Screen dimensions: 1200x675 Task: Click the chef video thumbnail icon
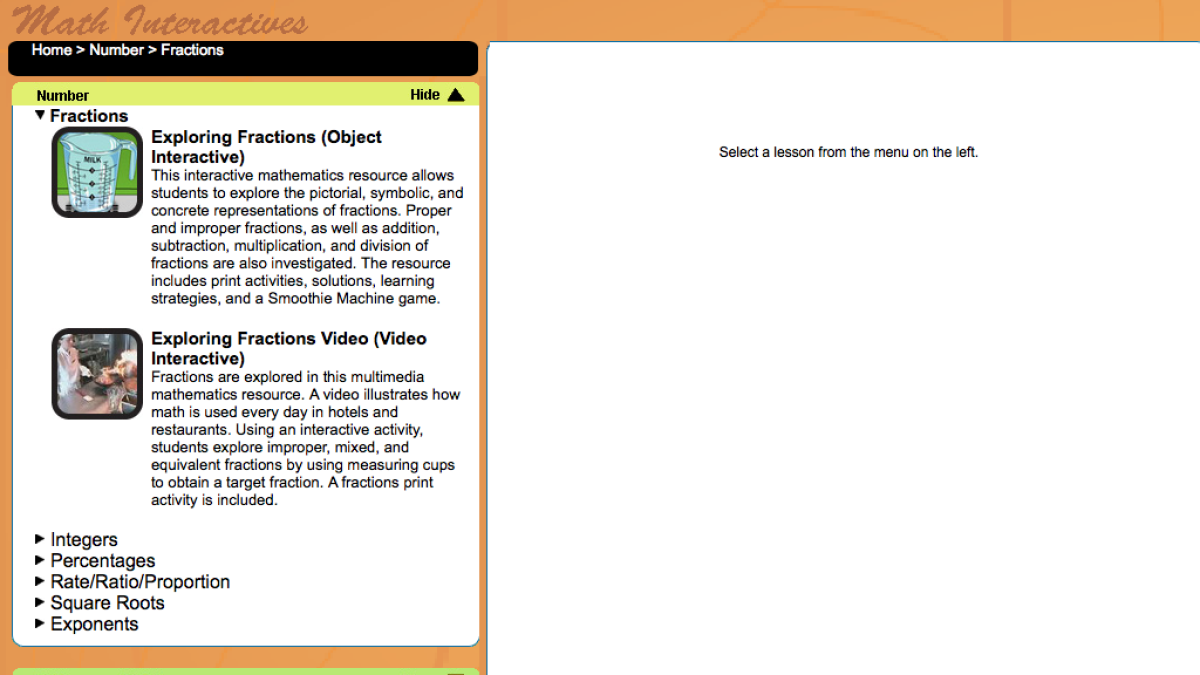(x=96, y=373)
